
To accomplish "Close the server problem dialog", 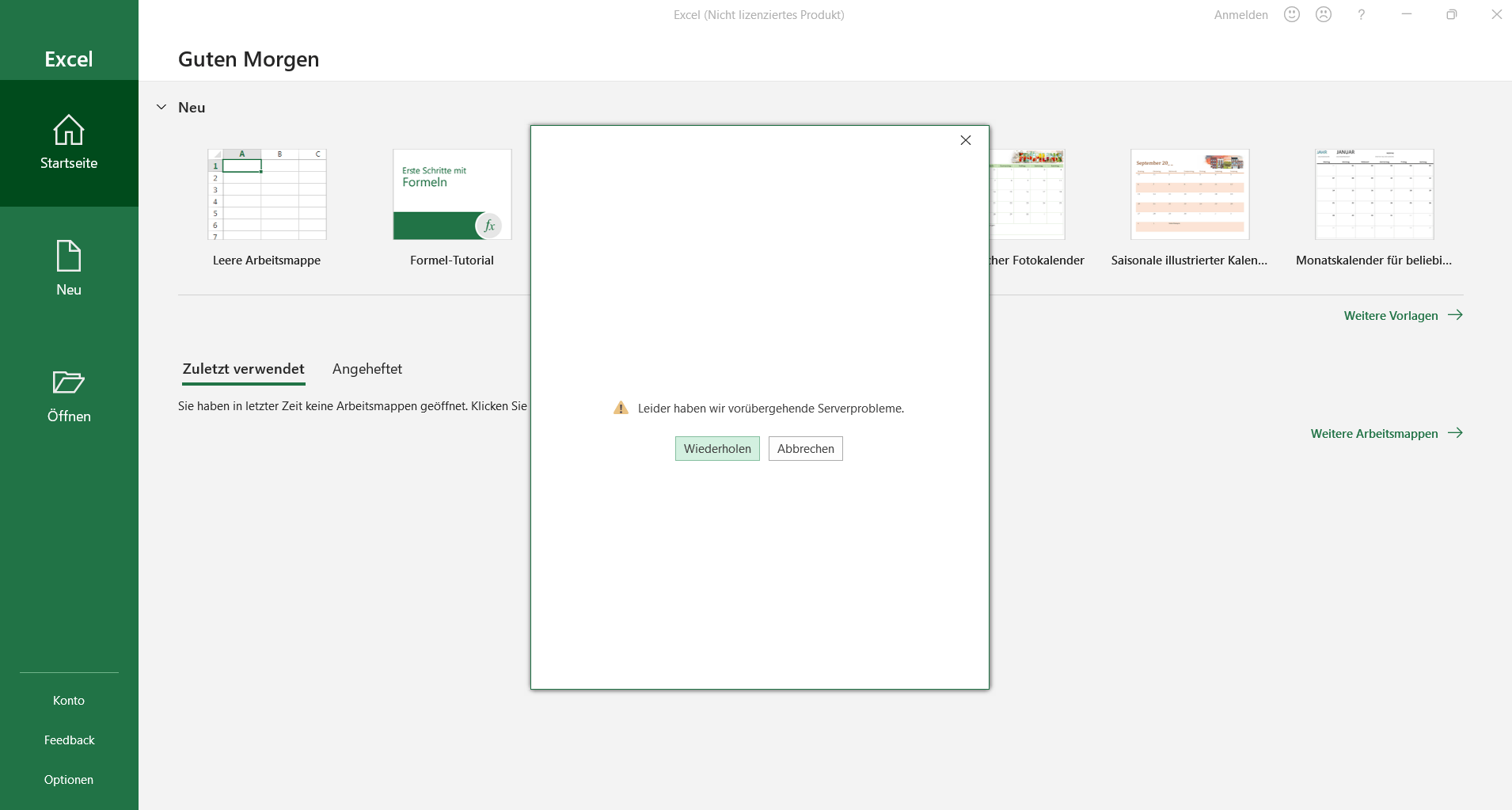I will [966, 140].
